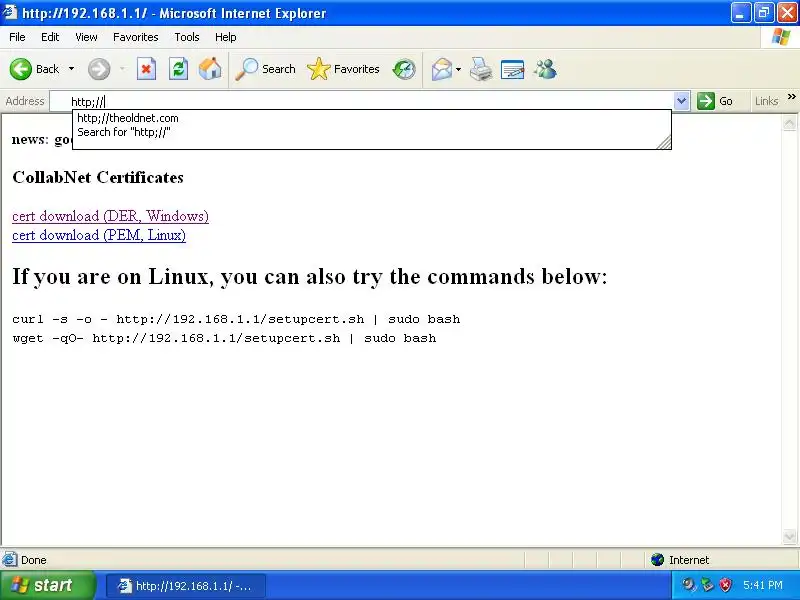
Task: Open the Back history dropdown arrow
Action: [x=71, y=69]
